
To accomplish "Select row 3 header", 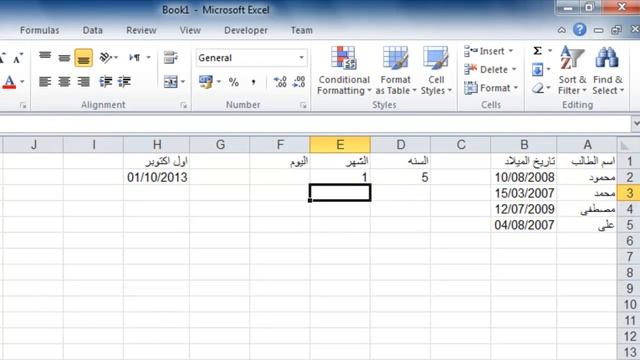I will click(629, 193).
